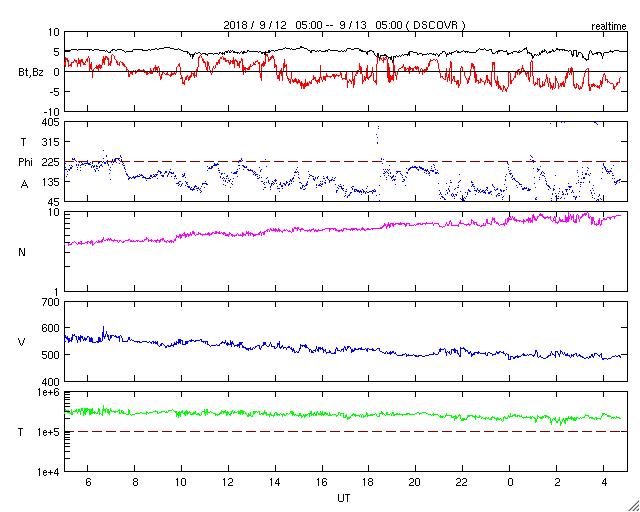The width and height of the screenshot is (640, 512).
Task: Click the 'UT' x-axis label
Action: (x=343, y=498)
